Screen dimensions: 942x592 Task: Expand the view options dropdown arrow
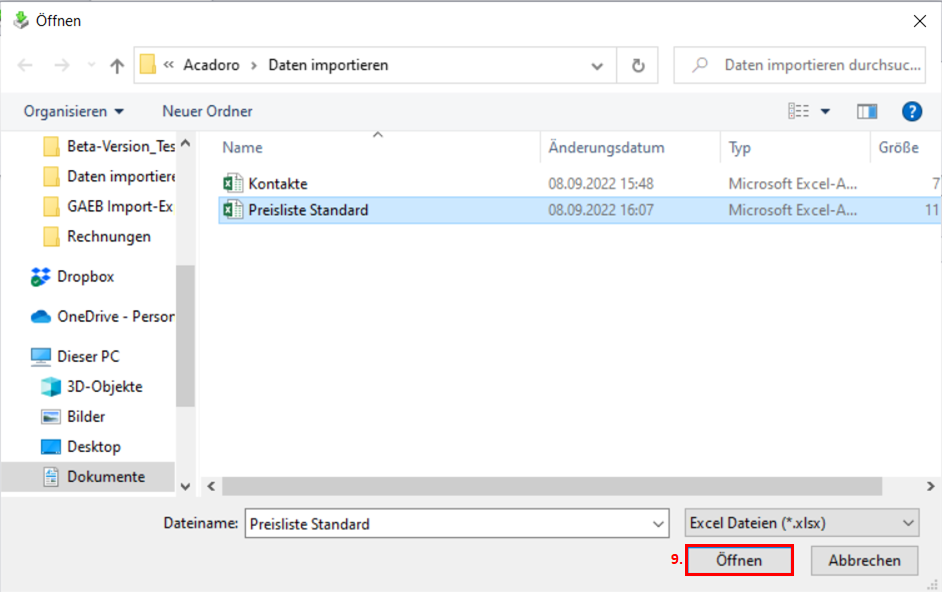(x=825, y=111)
